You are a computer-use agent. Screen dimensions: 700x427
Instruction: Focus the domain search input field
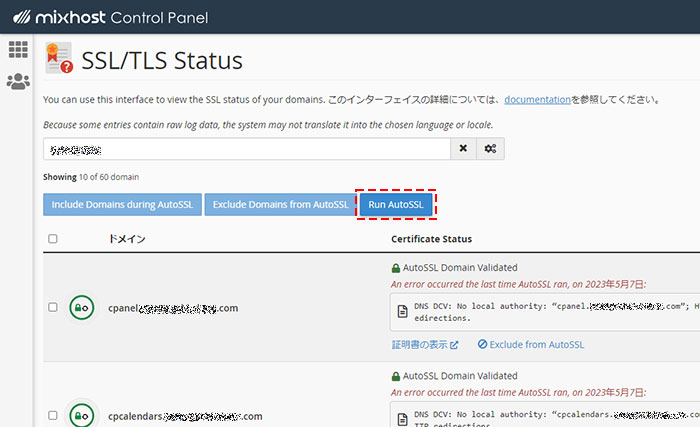point(247,149)
